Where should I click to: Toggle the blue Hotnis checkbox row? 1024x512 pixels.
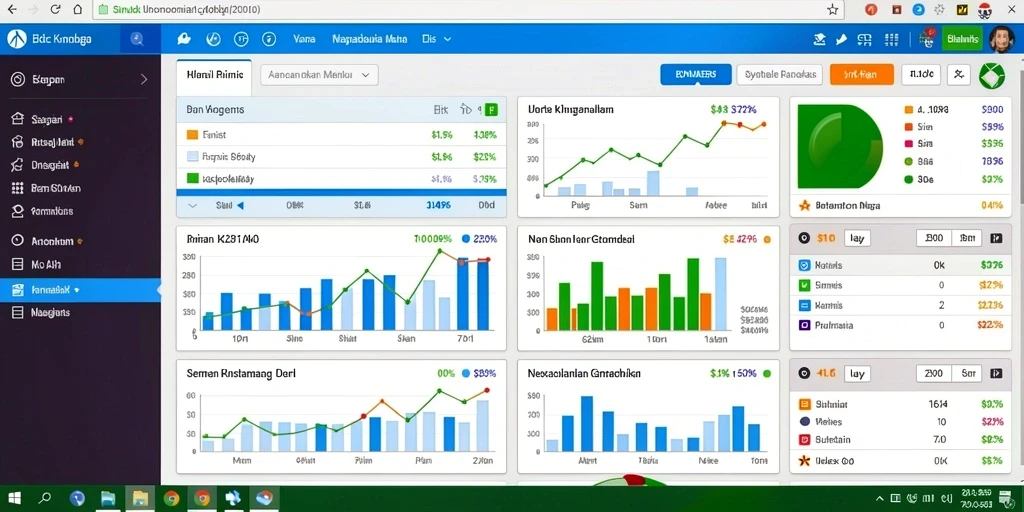[x=901, y=266]
